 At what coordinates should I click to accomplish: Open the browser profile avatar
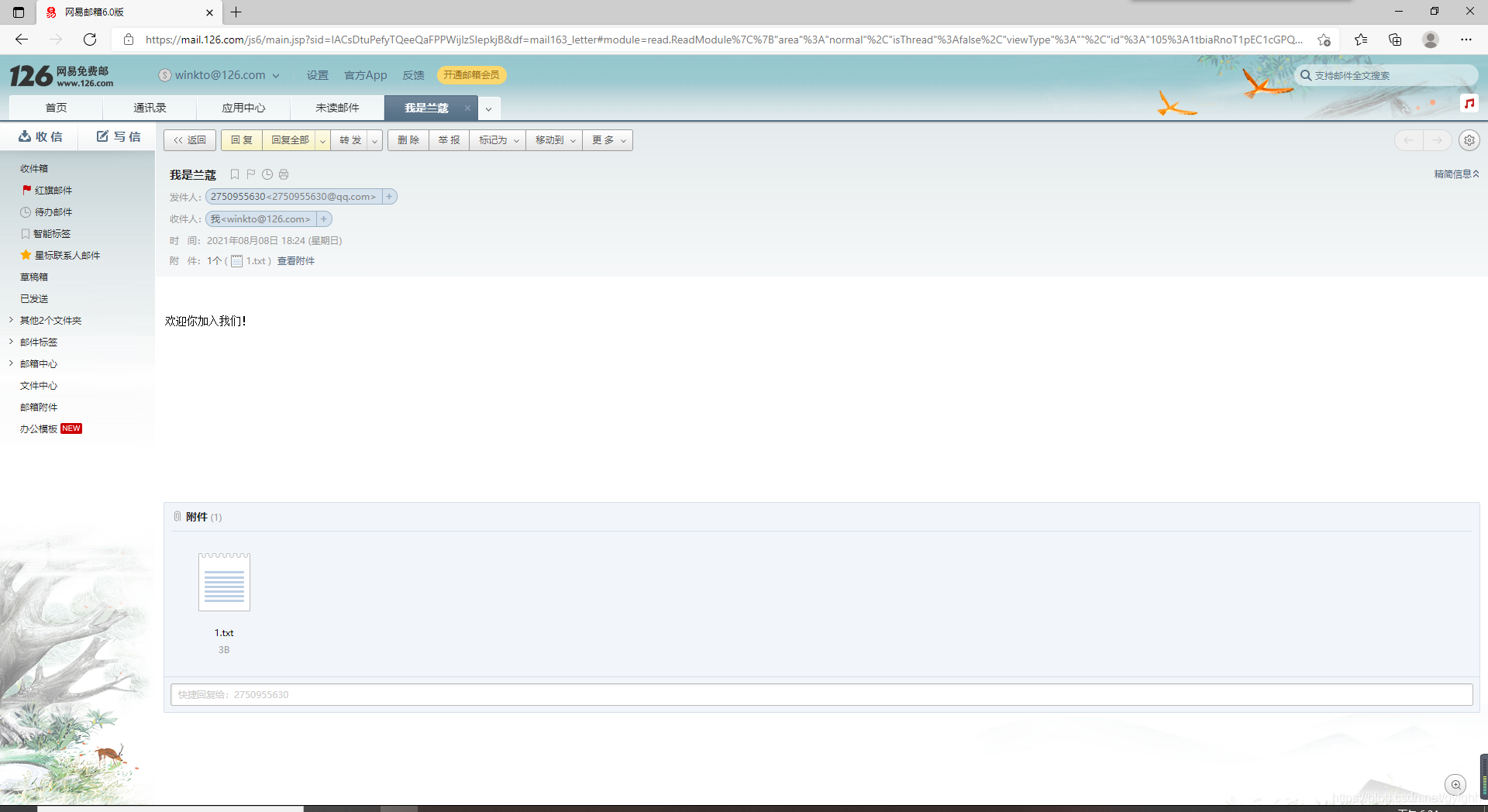click(1431, 40)
